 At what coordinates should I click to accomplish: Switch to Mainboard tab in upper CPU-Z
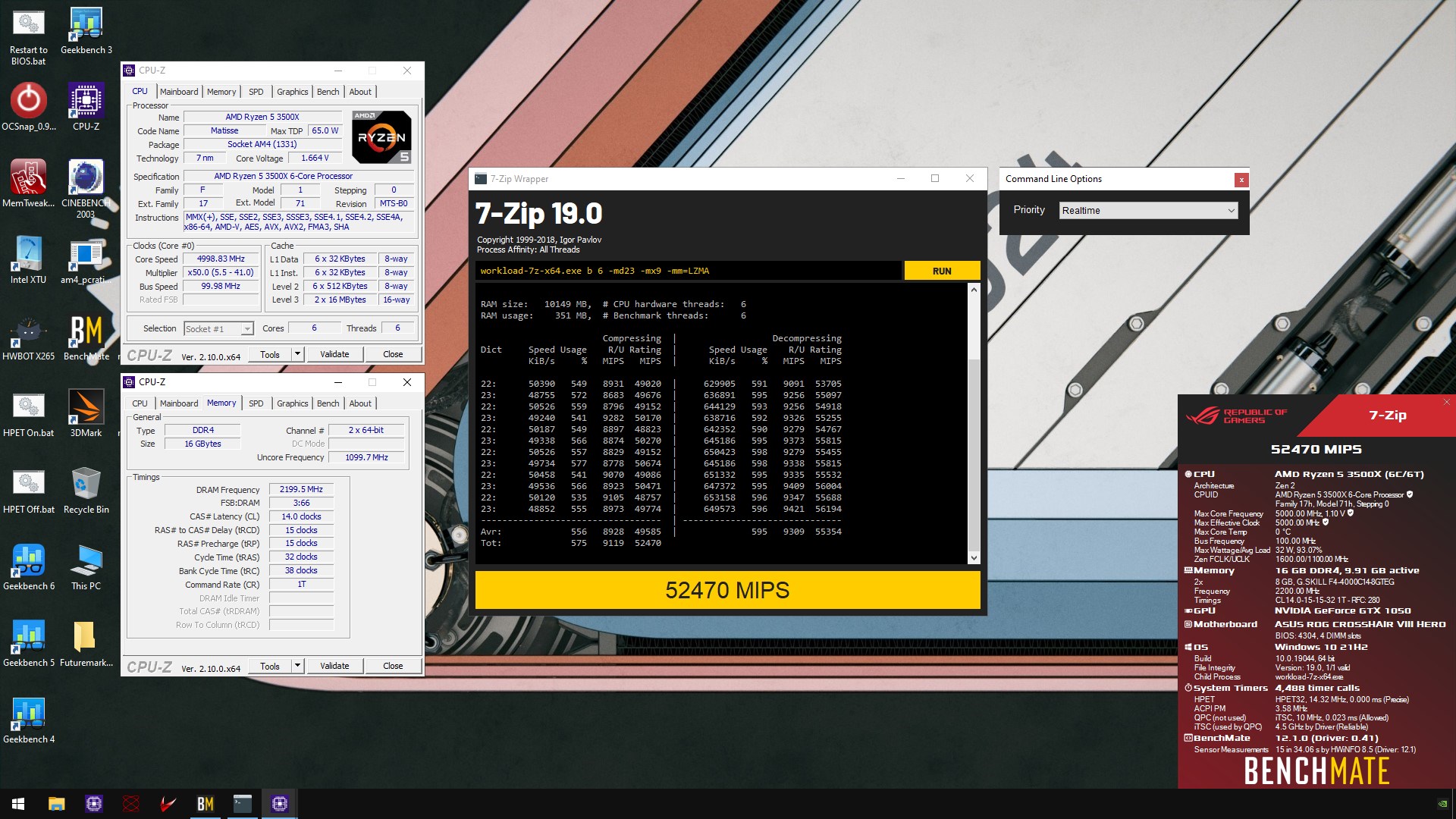179,92
